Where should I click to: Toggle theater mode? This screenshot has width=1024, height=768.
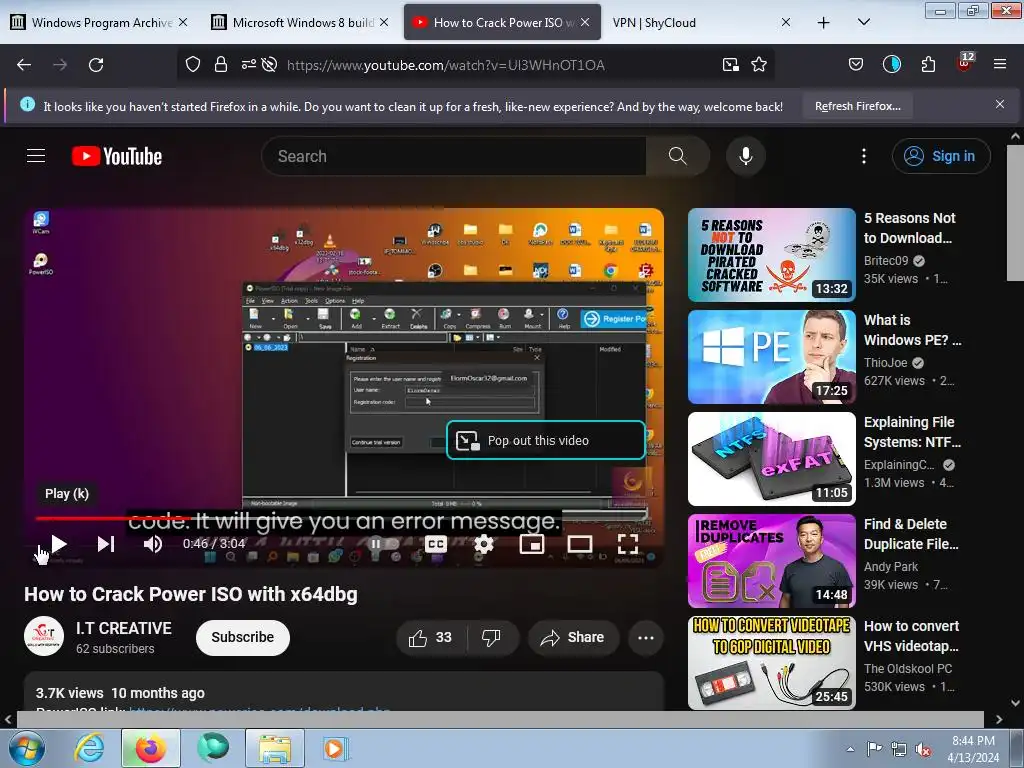click(579, 544)
